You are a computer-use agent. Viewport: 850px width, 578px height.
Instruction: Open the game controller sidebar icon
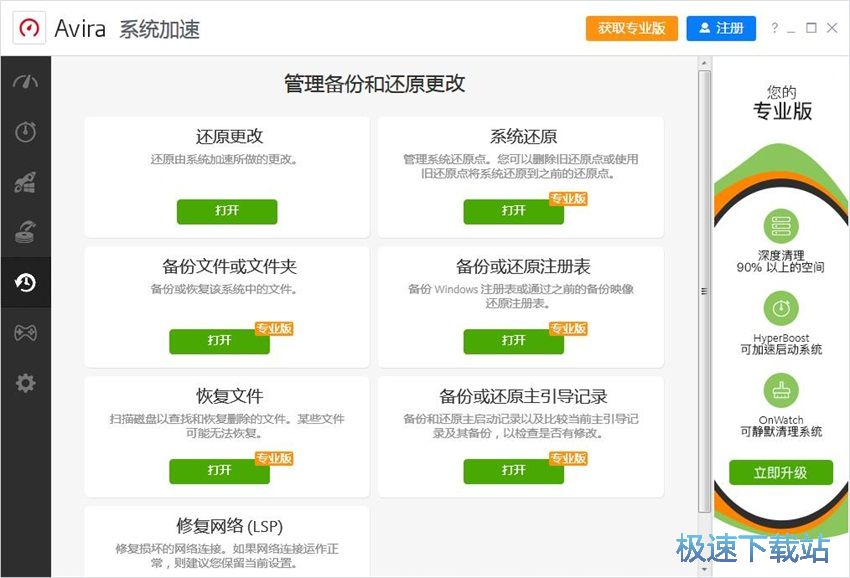pyautogui.click(x=25, y=332)
